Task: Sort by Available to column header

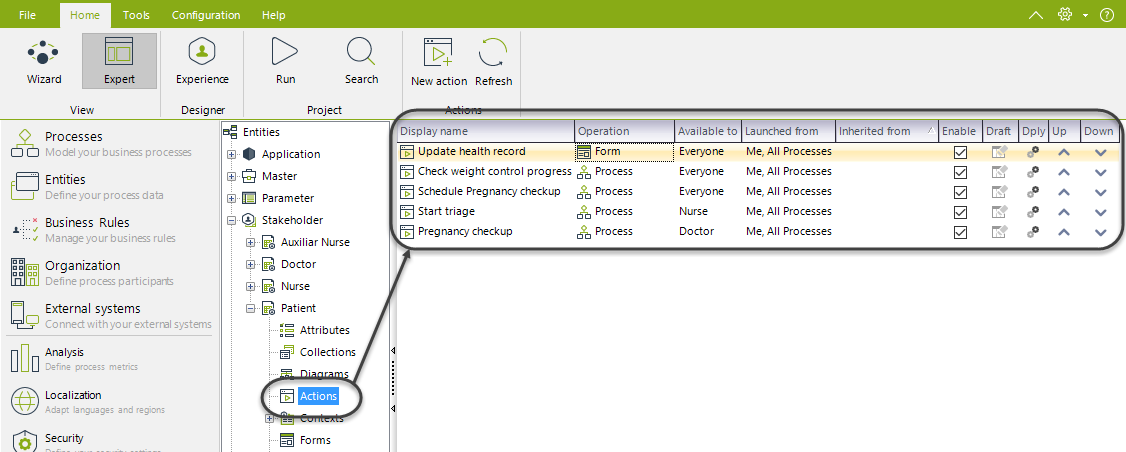Action: click(708, 131)
